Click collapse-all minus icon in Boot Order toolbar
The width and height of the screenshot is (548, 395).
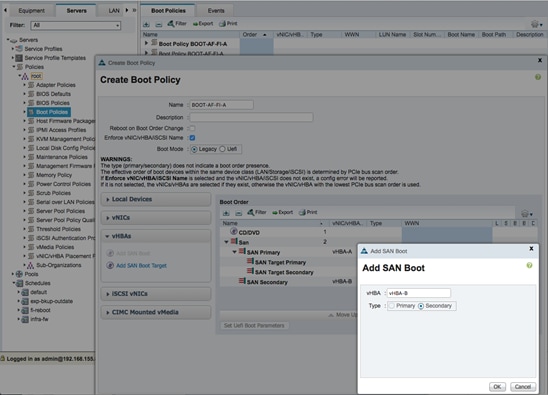[x=238, y=213]
